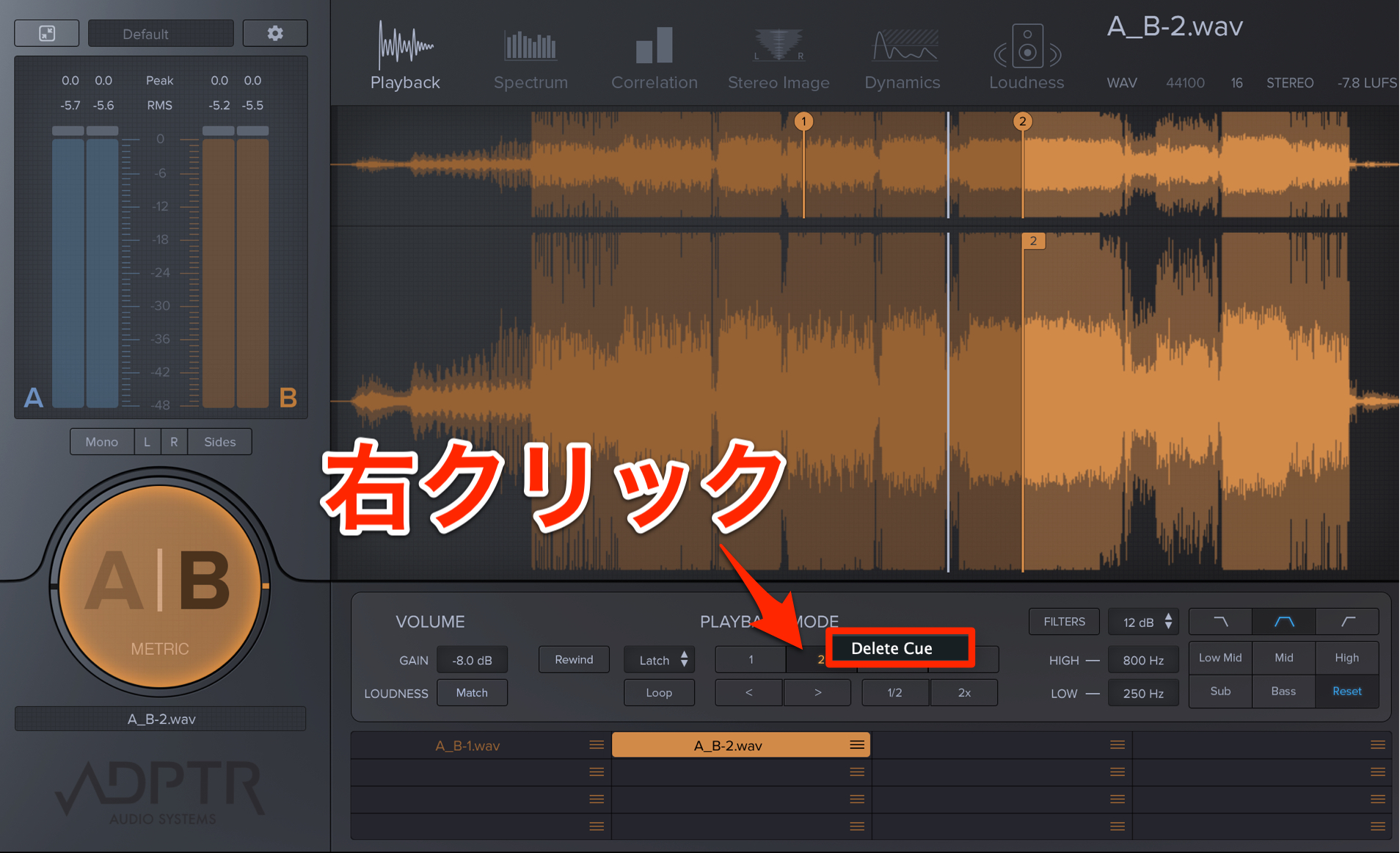Viewport: 1400px width, 853px height.
Task: Open the Default preset selector
Action: tap(161, 34)
